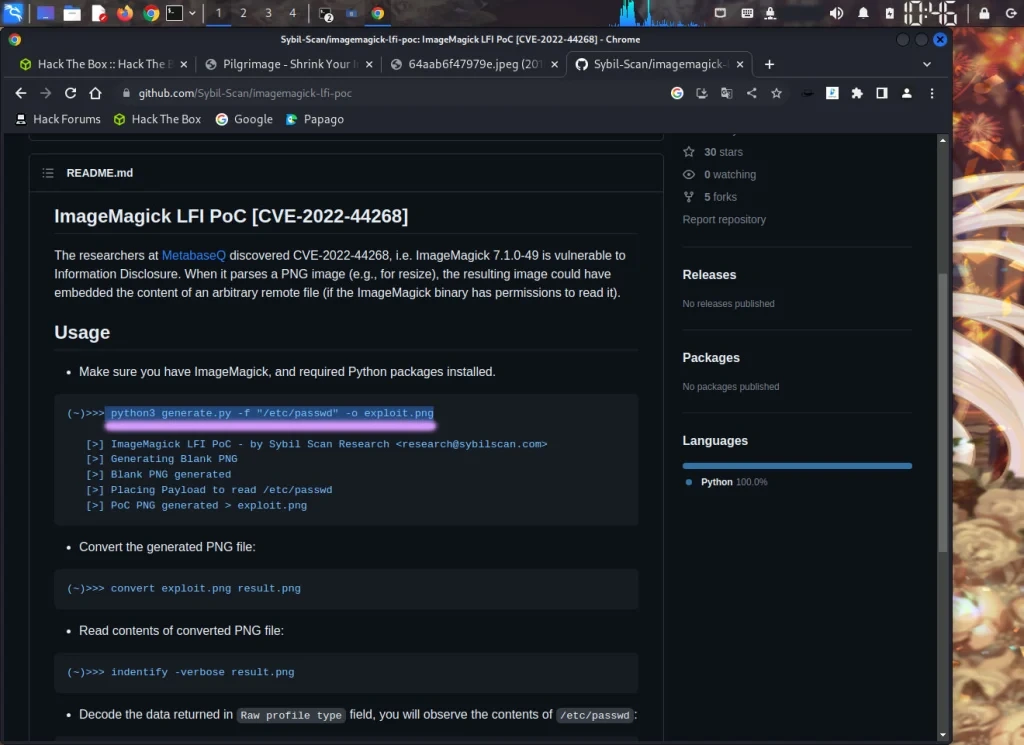The width and height of the screenshot is (1024, 745).
Task: Click the scrollbar down arrow
Action: pyautogui.click(x=942, y=735)
